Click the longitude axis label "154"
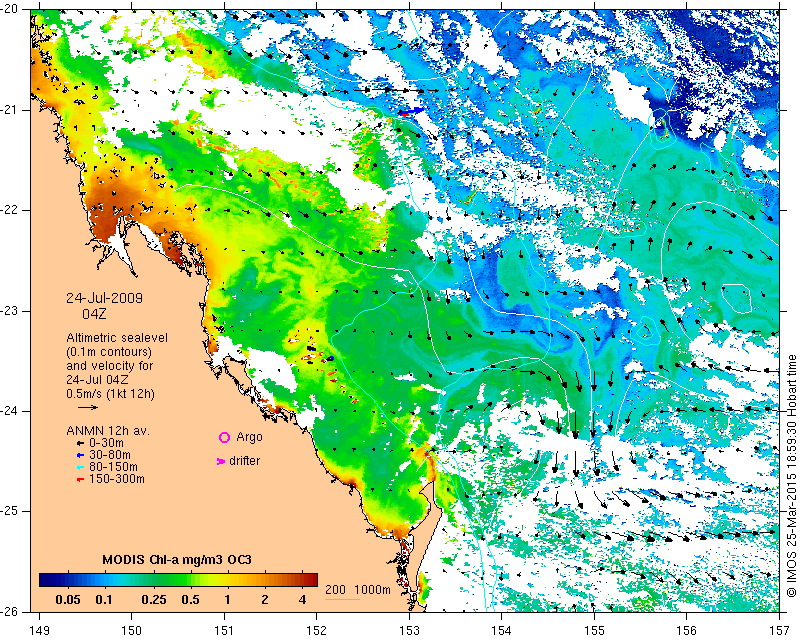The width and height of the screenshot is (800, 640). coord(502,631)
